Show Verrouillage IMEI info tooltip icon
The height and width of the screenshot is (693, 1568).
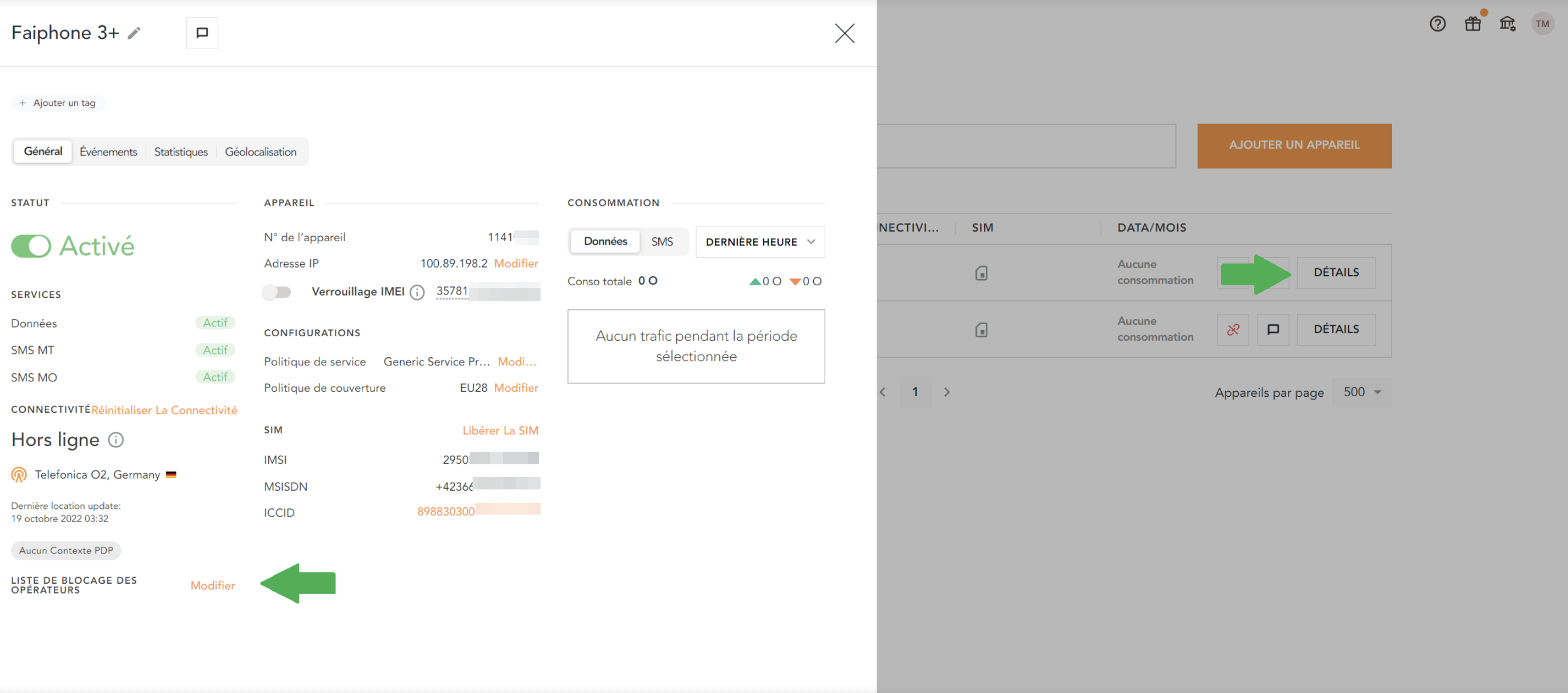(x=417, y=292)
